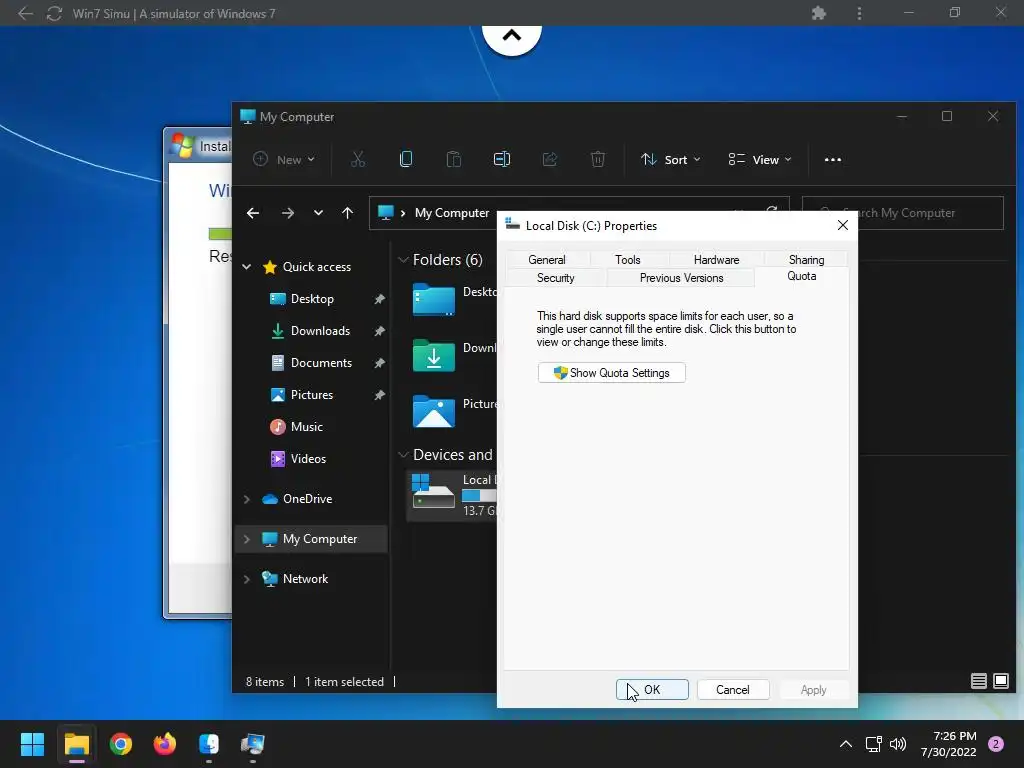Click the Show Quota Settings button
Image resolution: width=1024 pixels, height=768 pixels.
pos(612,373)
